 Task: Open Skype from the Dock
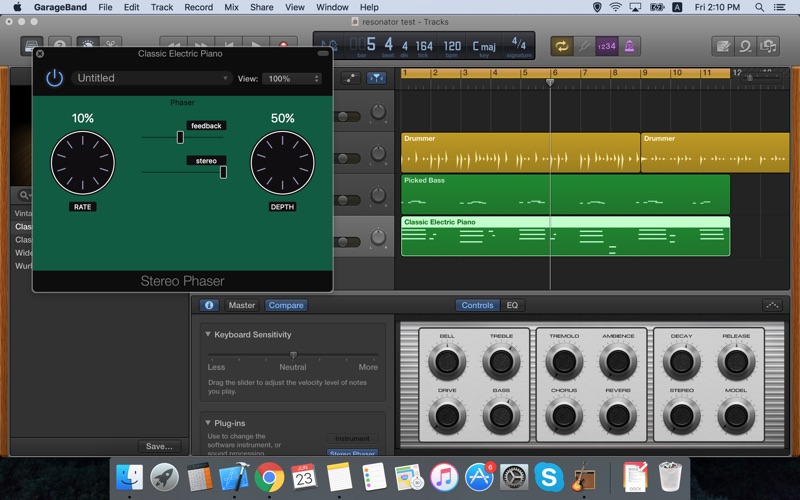[548, 478]
